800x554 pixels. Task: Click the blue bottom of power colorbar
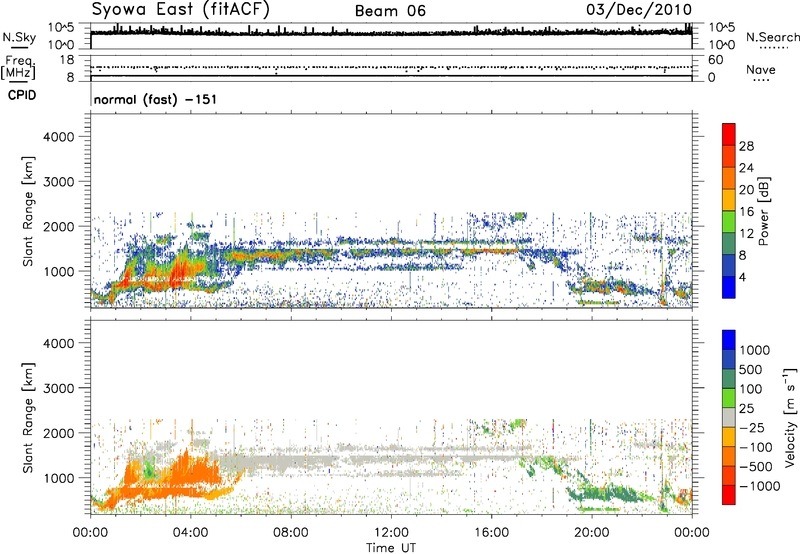click(x=729, y=287)
